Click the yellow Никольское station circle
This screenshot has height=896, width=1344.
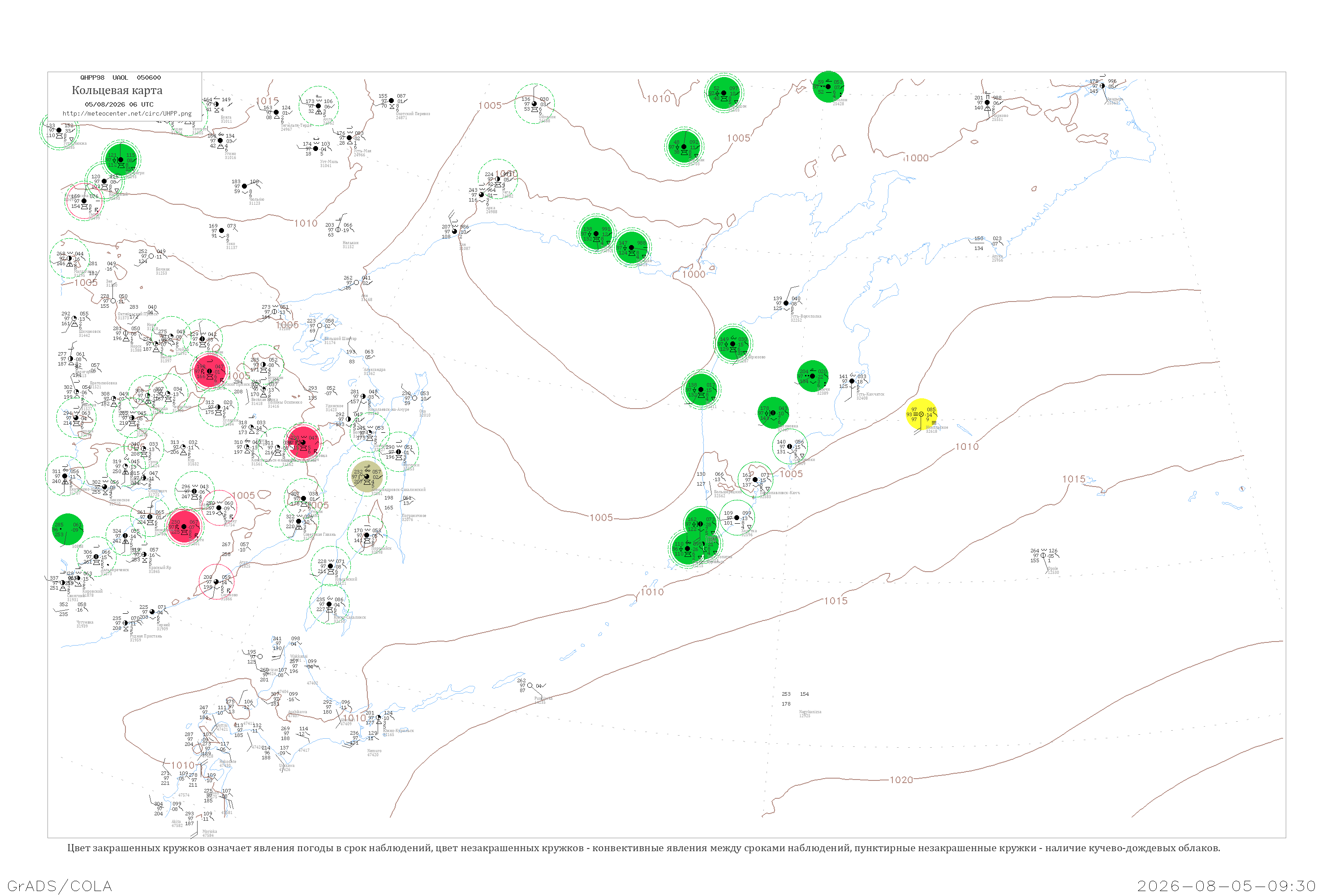tap(921, 414)
